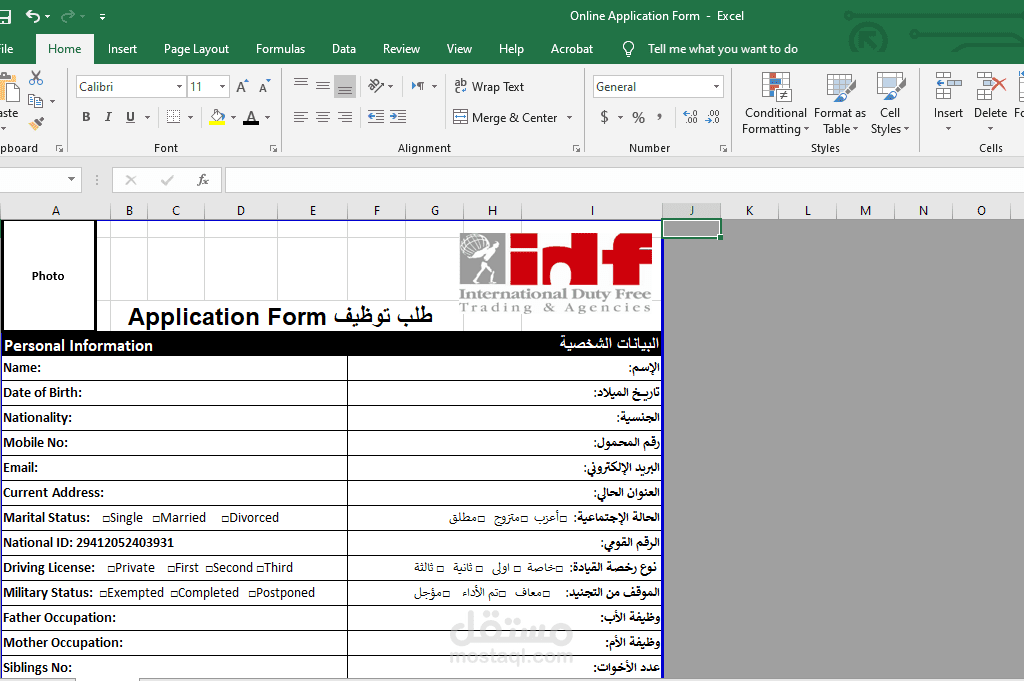The image size is (1024, 681).
Task: Apply italic formatting to selection
Action: [x=107, y=117]
